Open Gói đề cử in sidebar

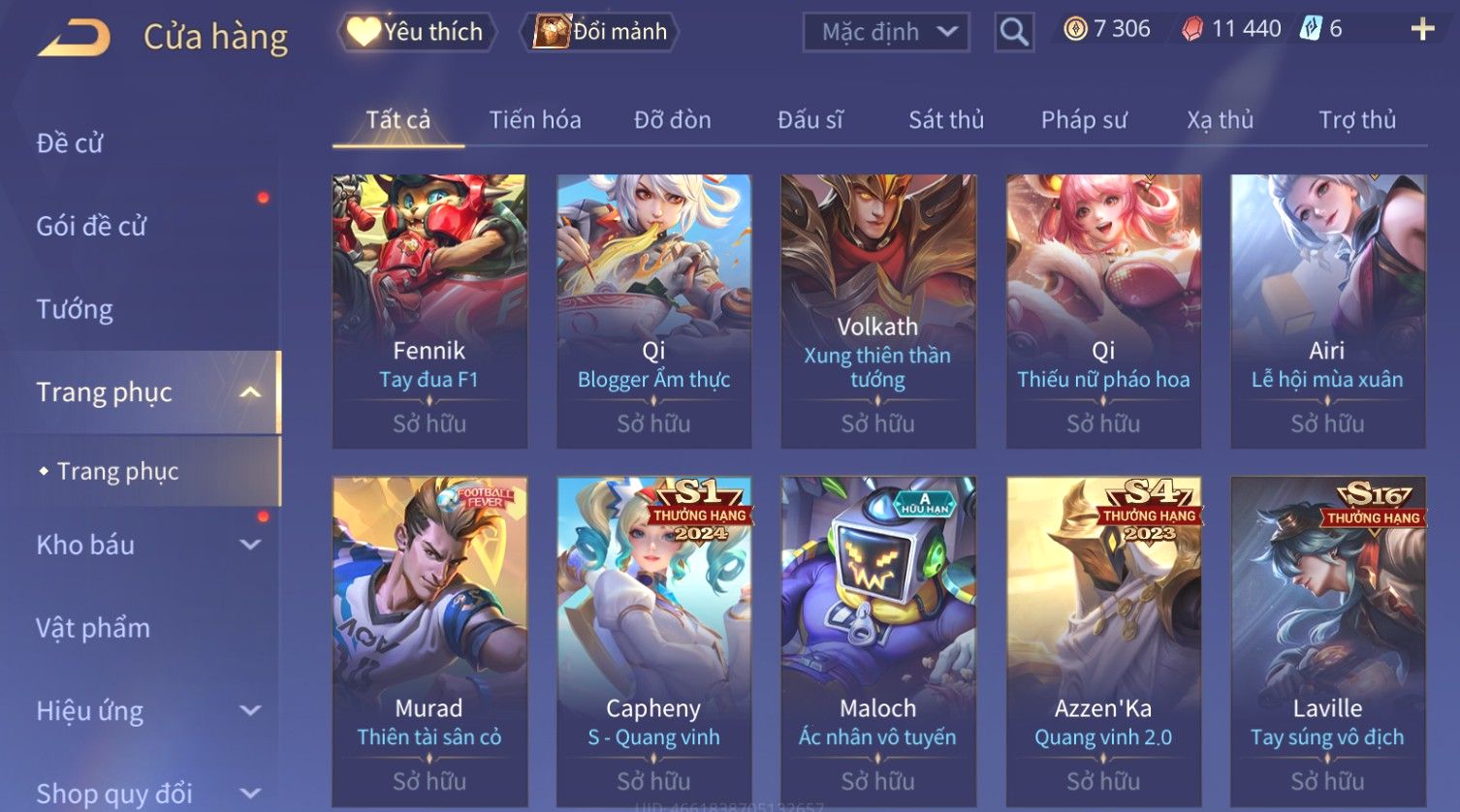click(x=91, y=226)
